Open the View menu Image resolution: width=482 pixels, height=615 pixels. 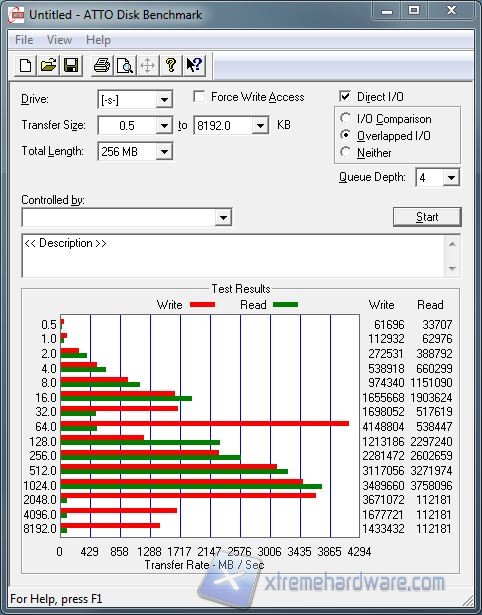click(59, 40)
